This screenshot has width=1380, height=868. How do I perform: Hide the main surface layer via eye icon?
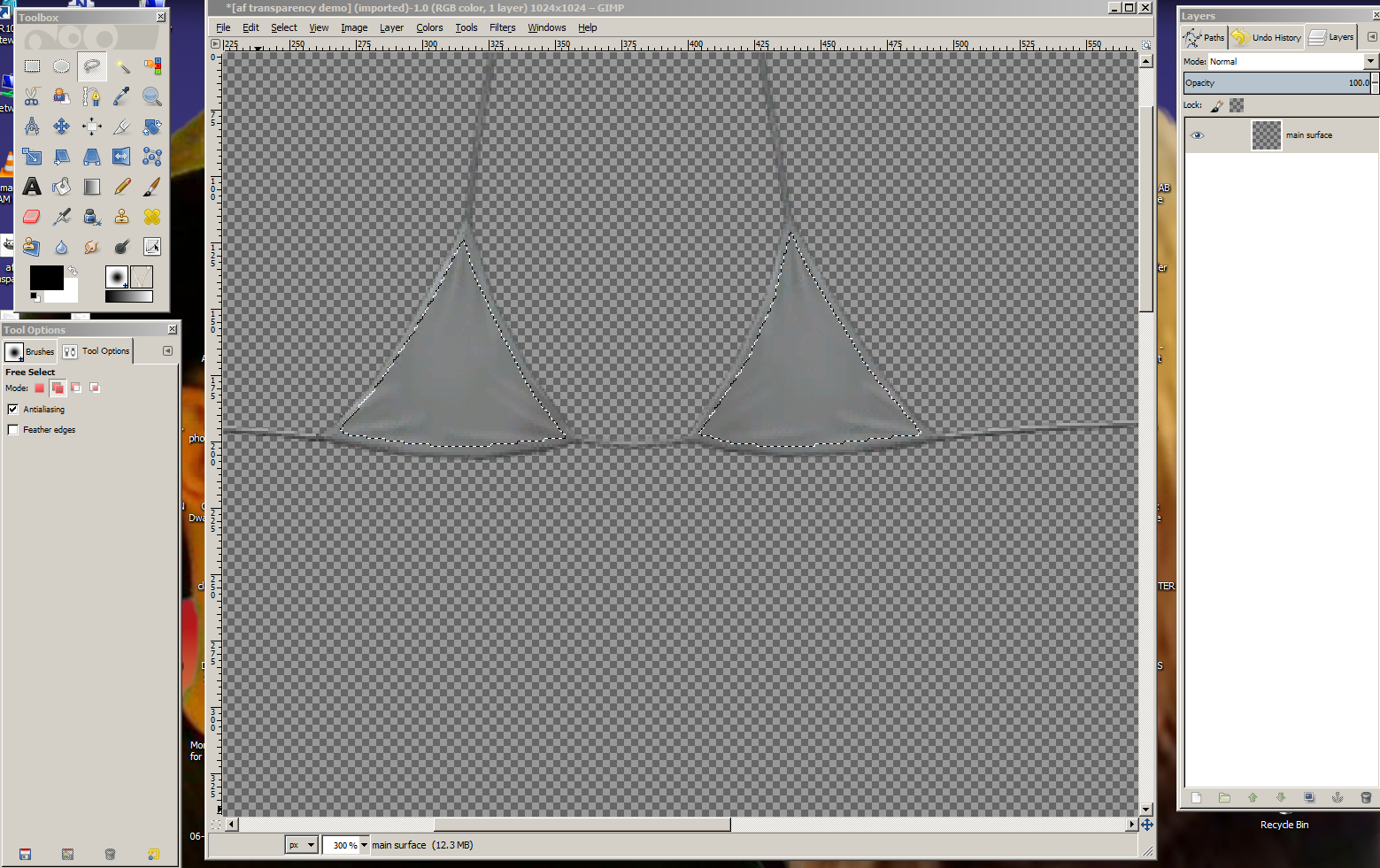1197,135
